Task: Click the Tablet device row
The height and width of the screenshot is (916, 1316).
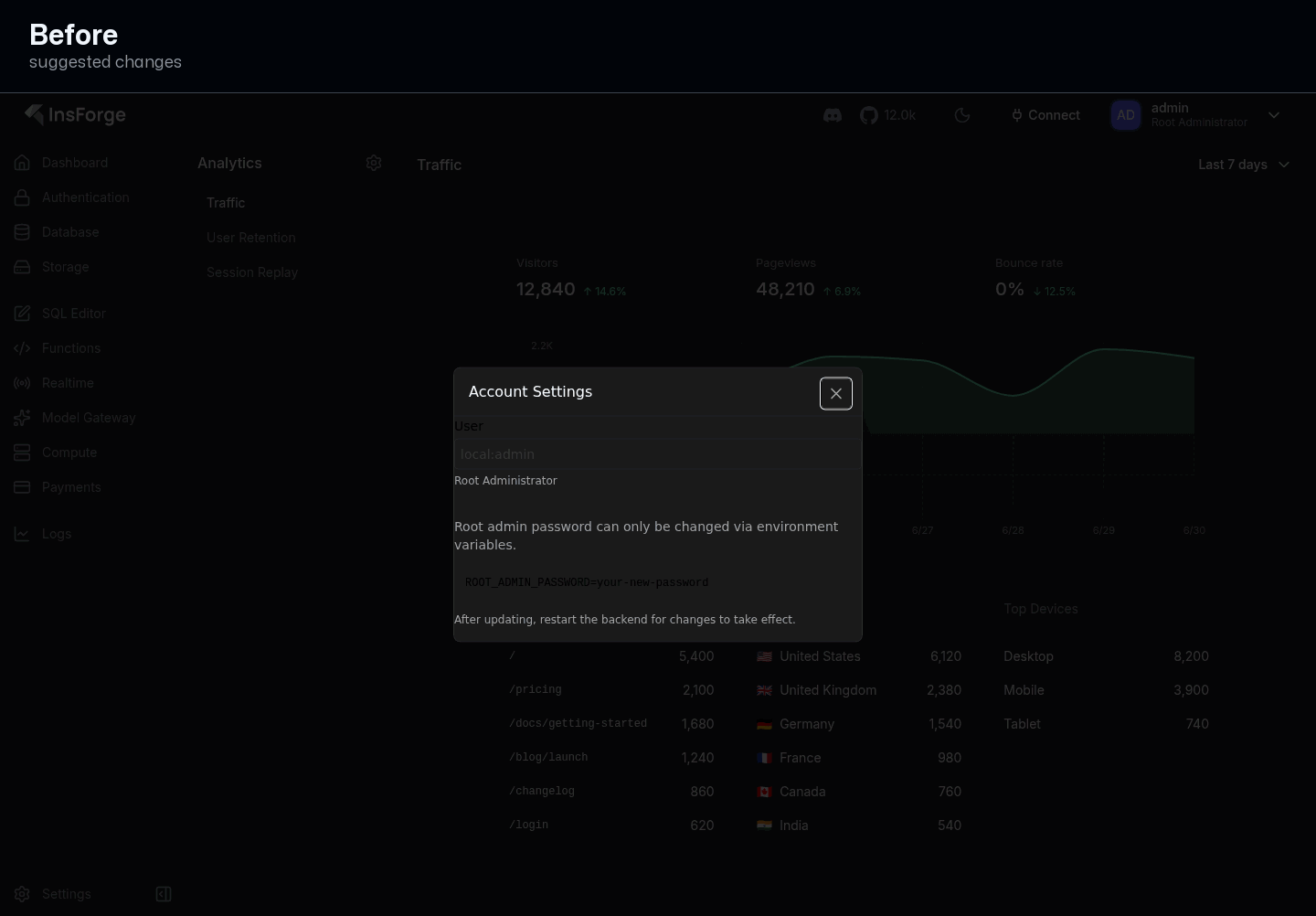Action: [x=1106, y=724]
